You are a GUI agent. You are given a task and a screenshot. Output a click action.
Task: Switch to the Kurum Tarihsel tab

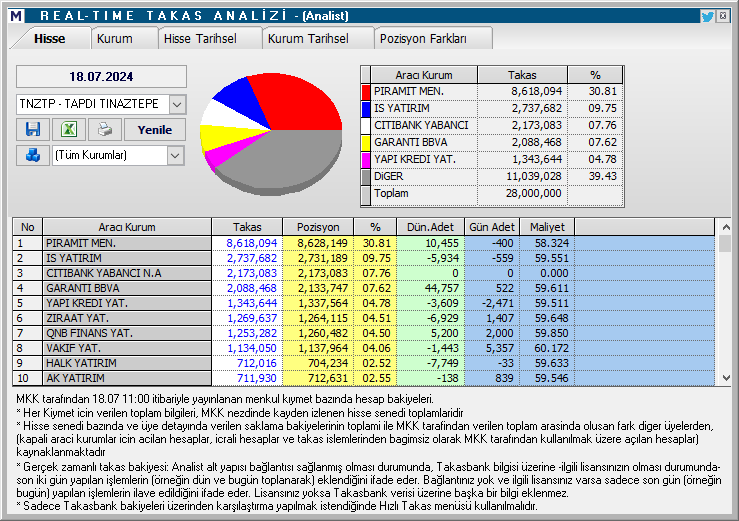(308, 39)
